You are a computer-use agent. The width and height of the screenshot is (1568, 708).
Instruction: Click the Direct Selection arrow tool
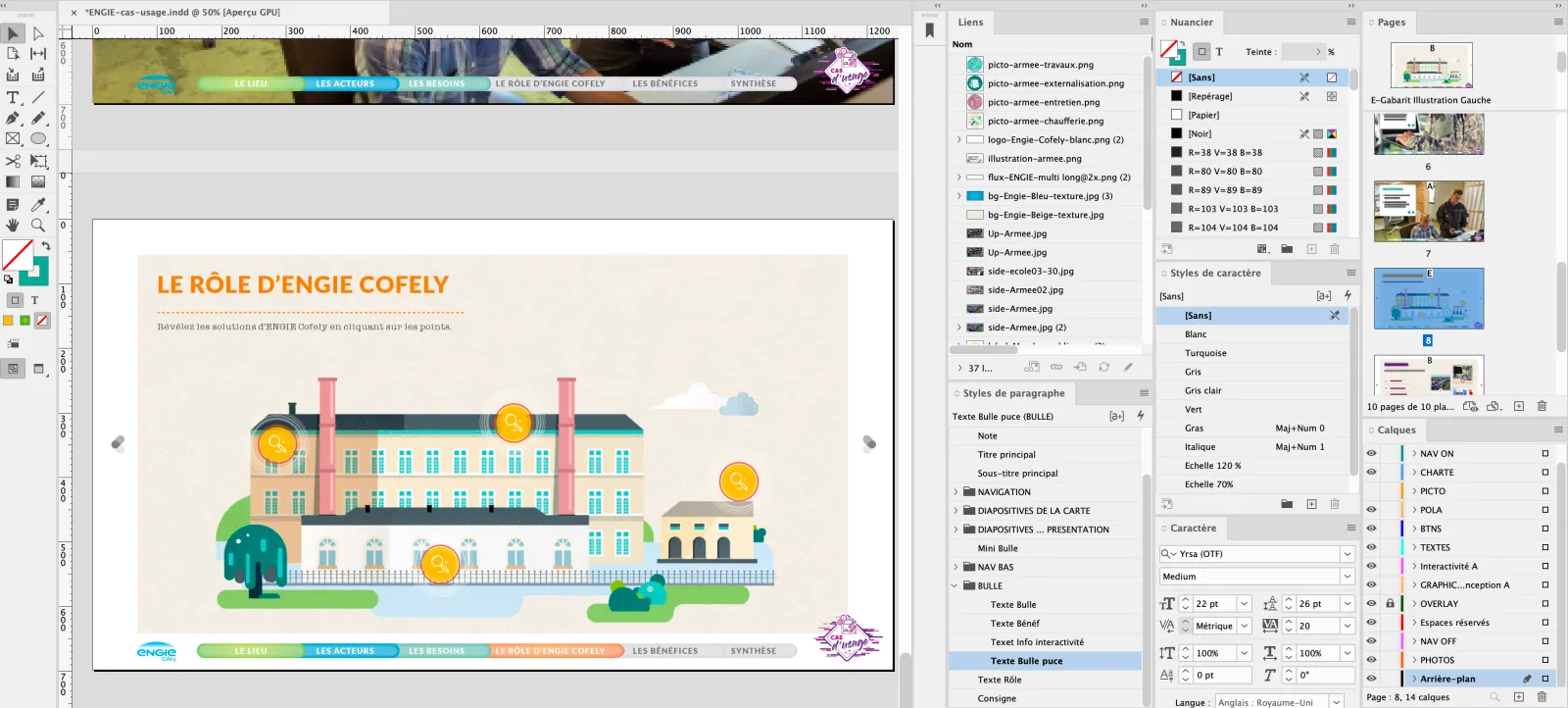pos(38,33)
